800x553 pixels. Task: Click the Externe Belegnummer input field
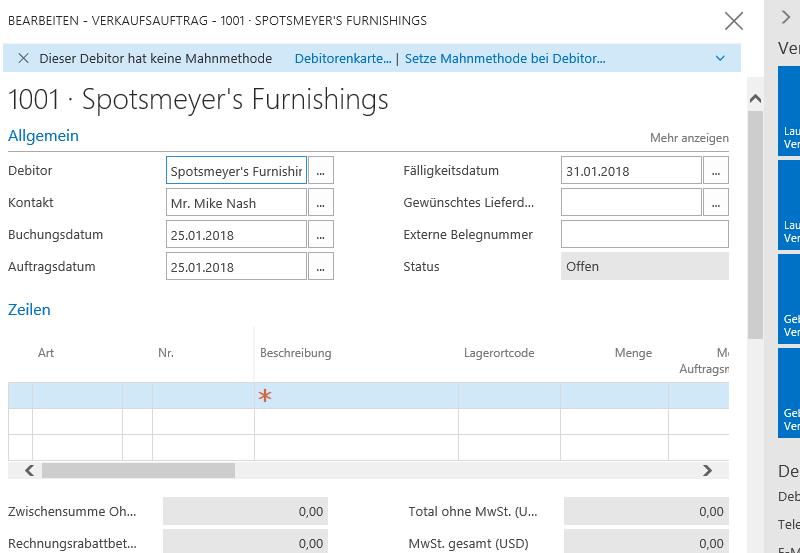coord(645,235)
